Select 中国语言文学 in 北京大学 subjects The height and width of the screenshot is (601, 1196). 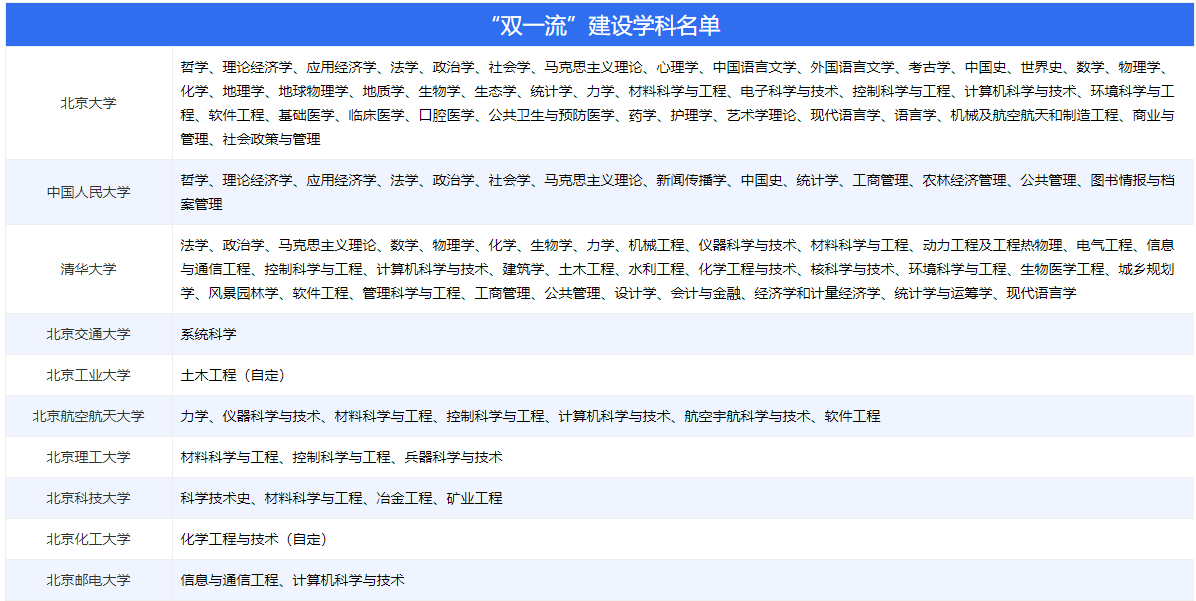click(754, 67)
